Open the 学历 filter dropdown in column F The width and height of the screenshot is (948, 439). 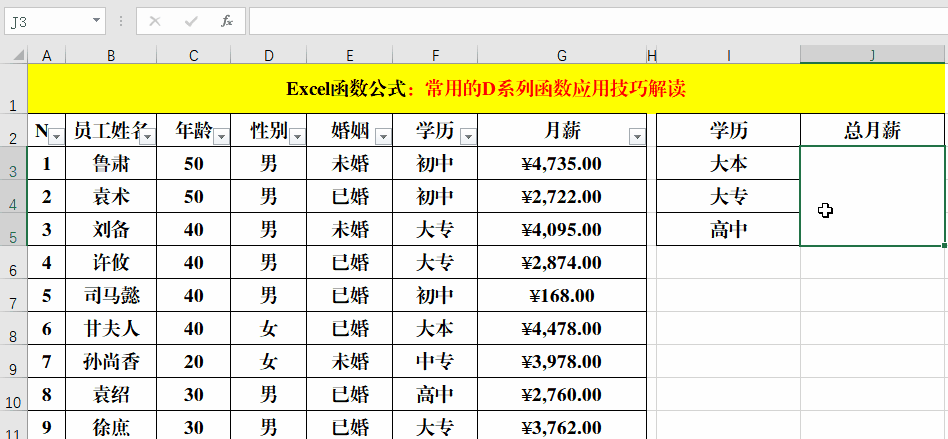pos(468,138)
